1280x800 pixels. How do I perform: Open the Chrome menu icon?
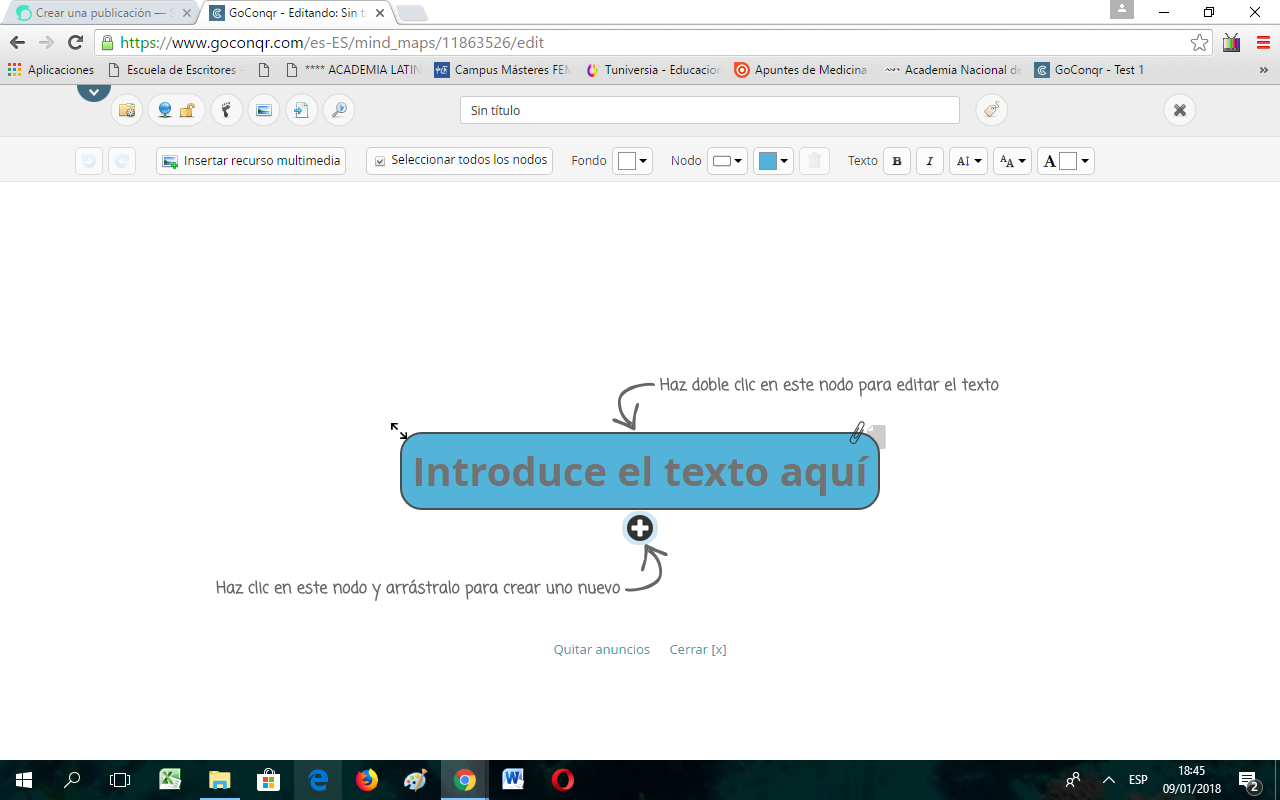click(x=1263, y=43)
